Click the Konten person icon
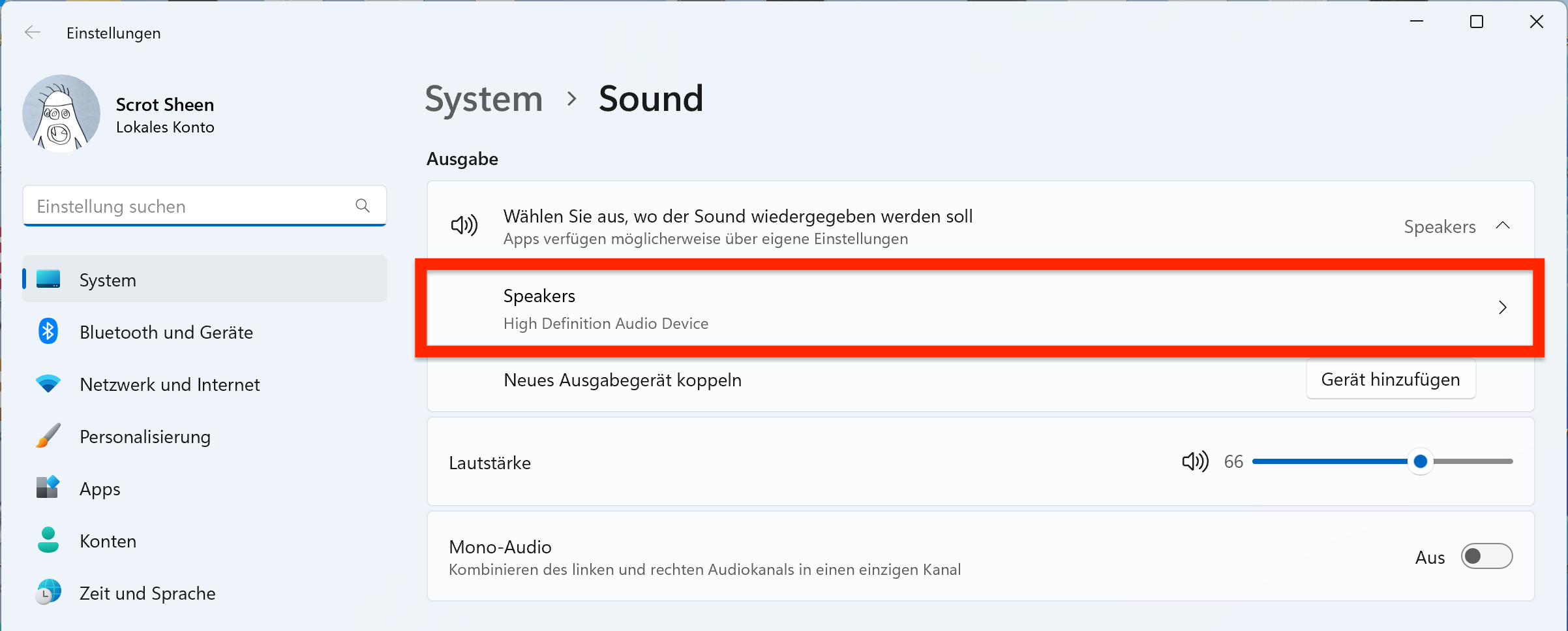Viewport: 1568px width, 631px height. click(x=48, y=540)
